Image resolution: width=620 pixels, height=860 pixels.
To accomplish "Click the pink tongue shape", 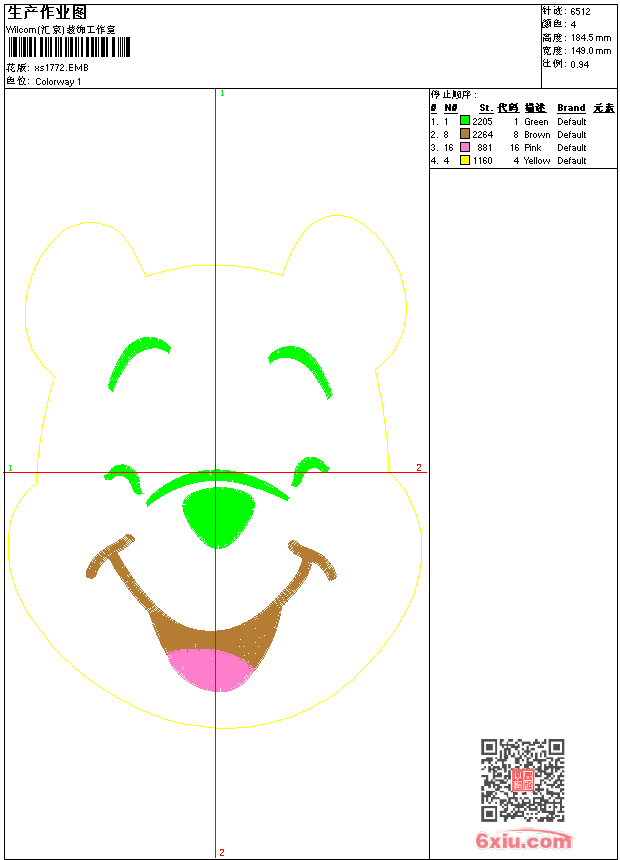I will pos(211,670).
